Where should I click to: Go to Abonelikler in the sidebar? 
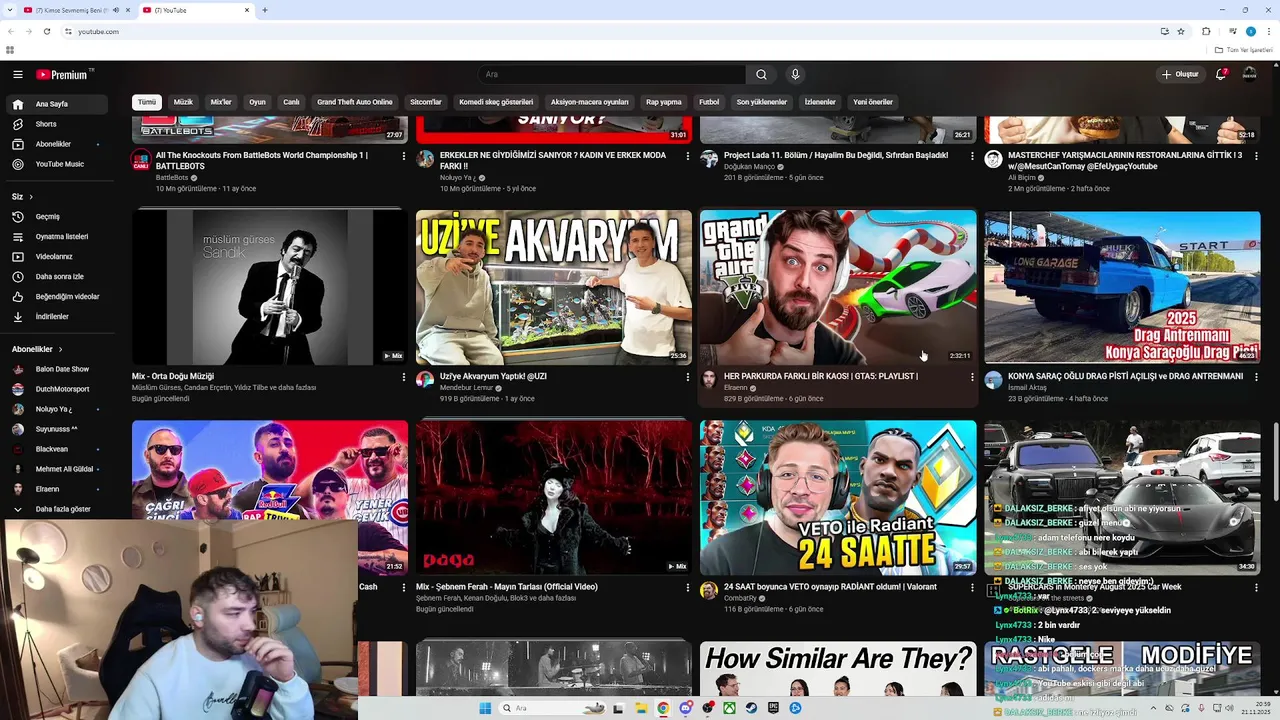tap(59, 144)
